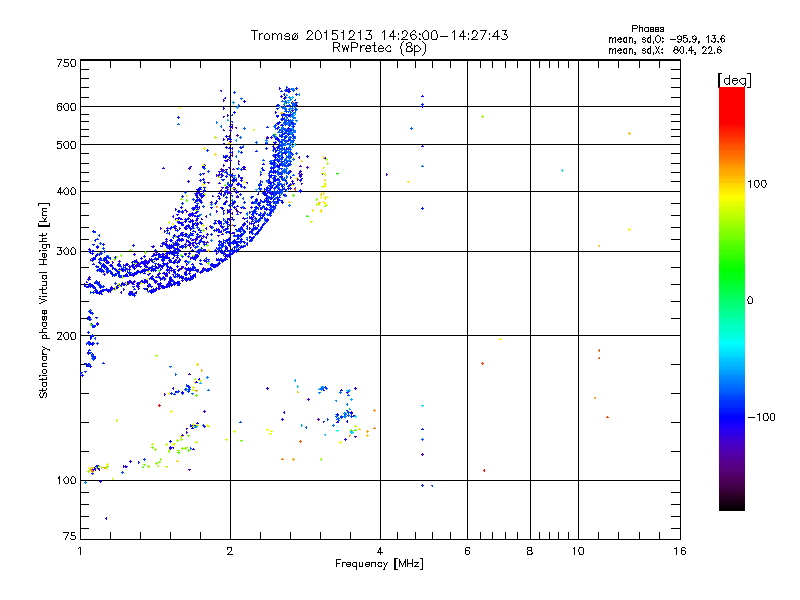Click the colorbar tick label '100'

click(757, 184)
